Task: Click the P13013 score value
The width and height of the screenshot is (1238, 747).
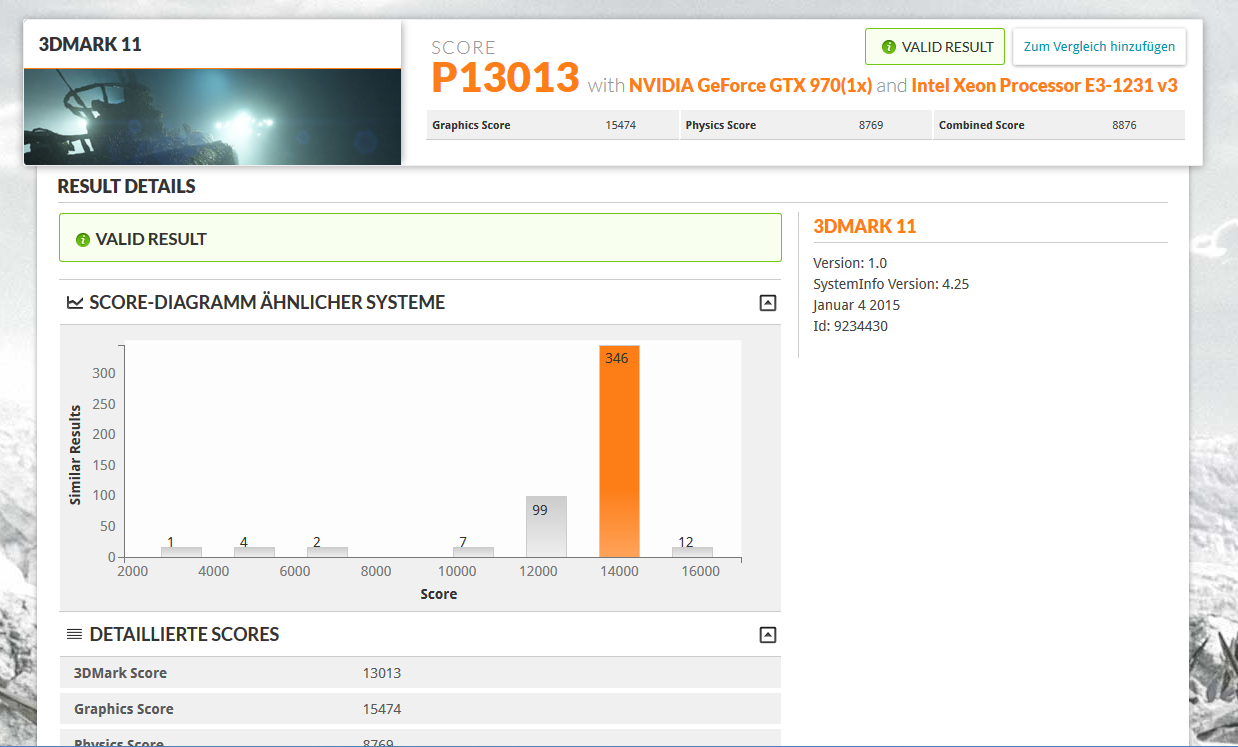Action: [x=505, y=78]
